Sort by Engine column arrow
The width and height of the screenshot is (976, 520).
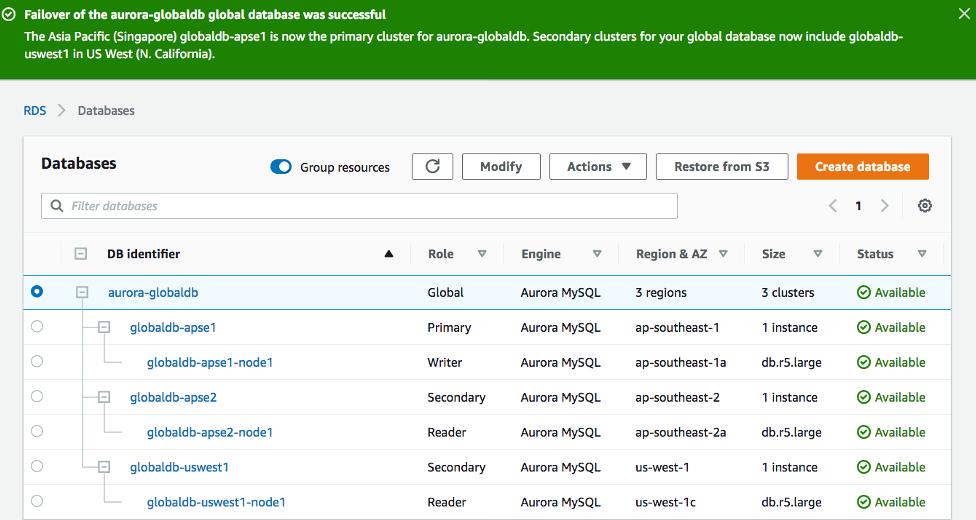click(597, 253)
